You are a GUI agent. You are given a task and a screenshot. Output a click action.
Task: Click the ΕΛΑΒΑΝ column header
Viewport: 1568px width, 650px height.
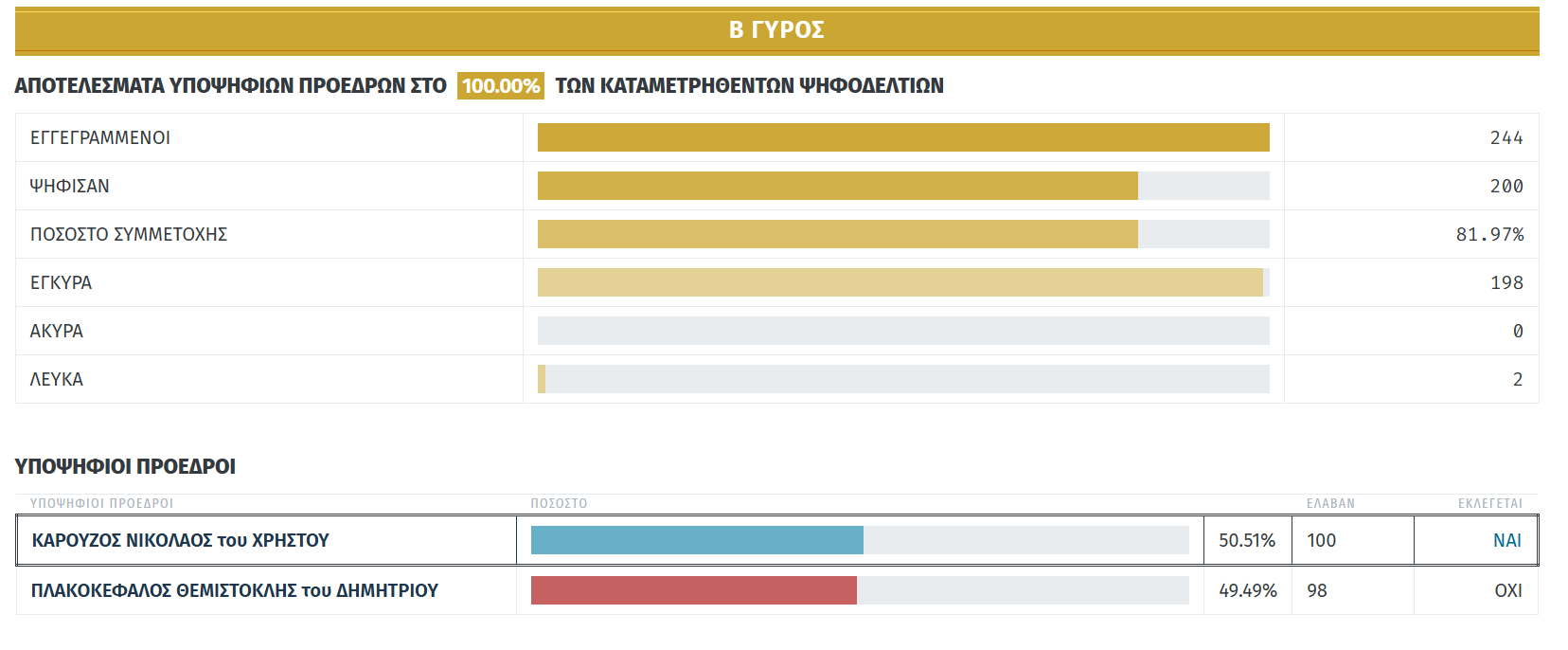coord(1330,504)
